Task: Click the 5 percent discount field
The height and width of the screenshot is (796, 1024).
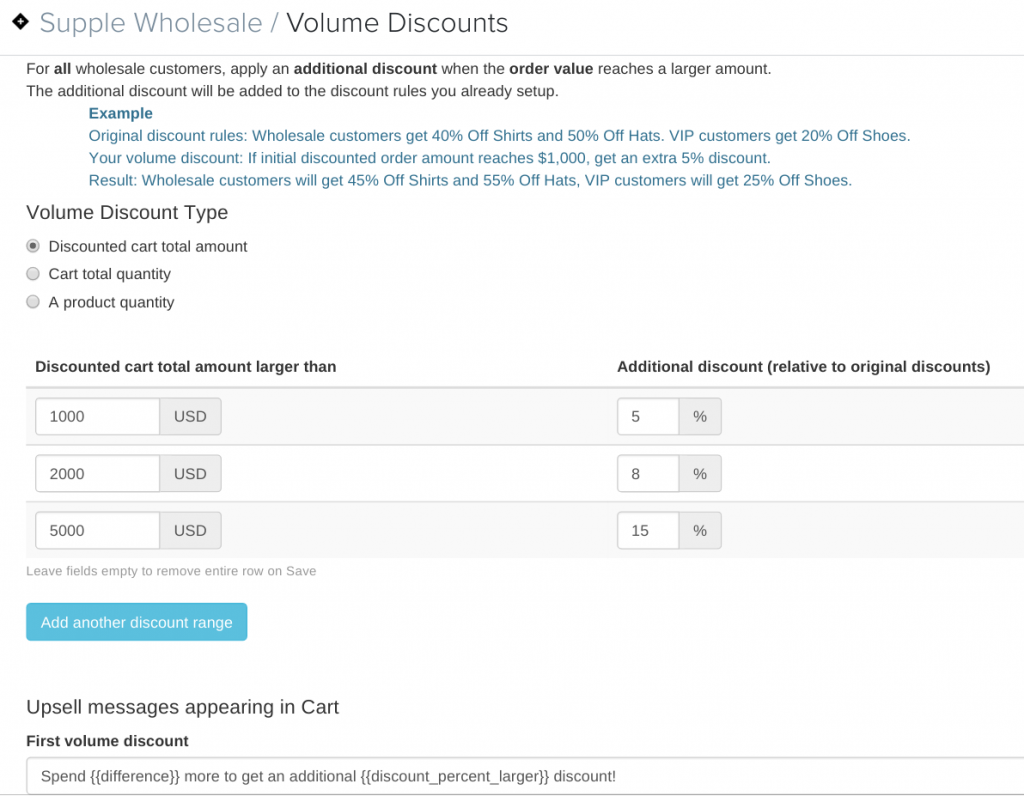Action: click(x=648, y=417)
